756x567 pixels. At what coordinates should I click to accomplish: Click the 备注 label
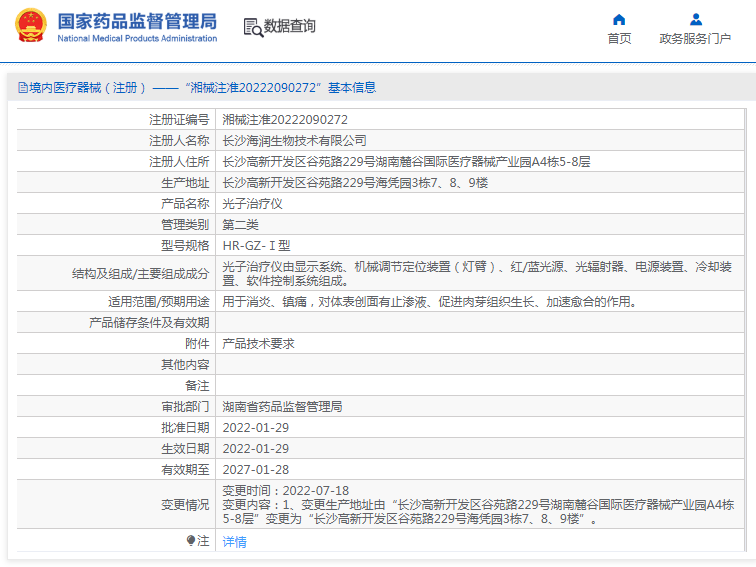(x=197, y=386)
